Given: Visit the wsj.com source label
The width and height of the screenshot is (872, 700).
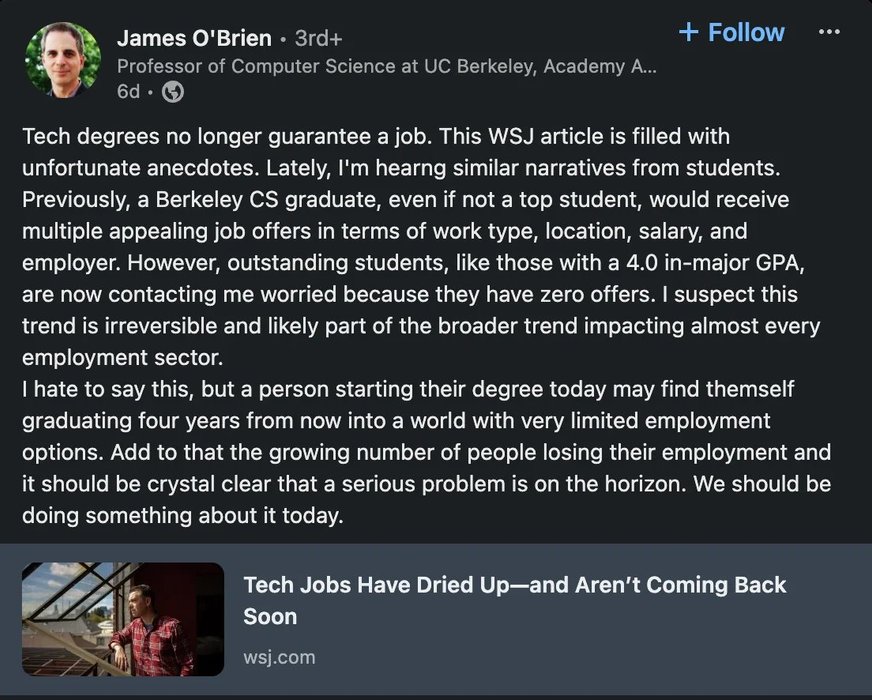Looking at the screenshot, I should tap(279, 657).
